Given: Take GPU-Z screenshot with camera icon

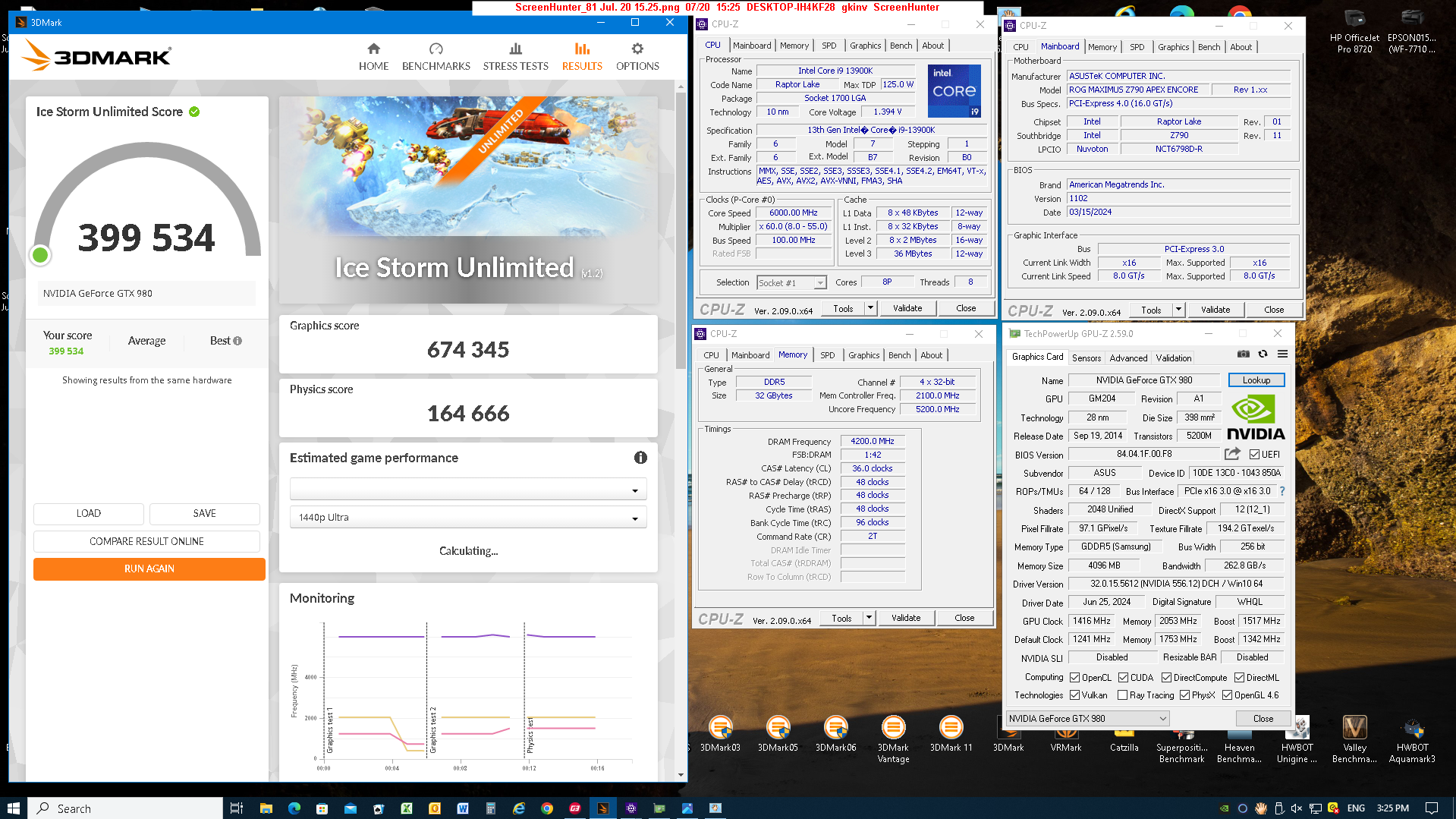Looking at the screenshot, I should [x=1243, y=354].
